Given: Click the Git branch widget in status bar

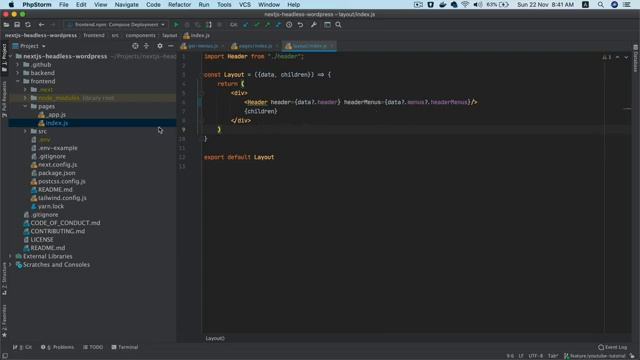Looking at the screenshot, I should click(x=595, y=356).
